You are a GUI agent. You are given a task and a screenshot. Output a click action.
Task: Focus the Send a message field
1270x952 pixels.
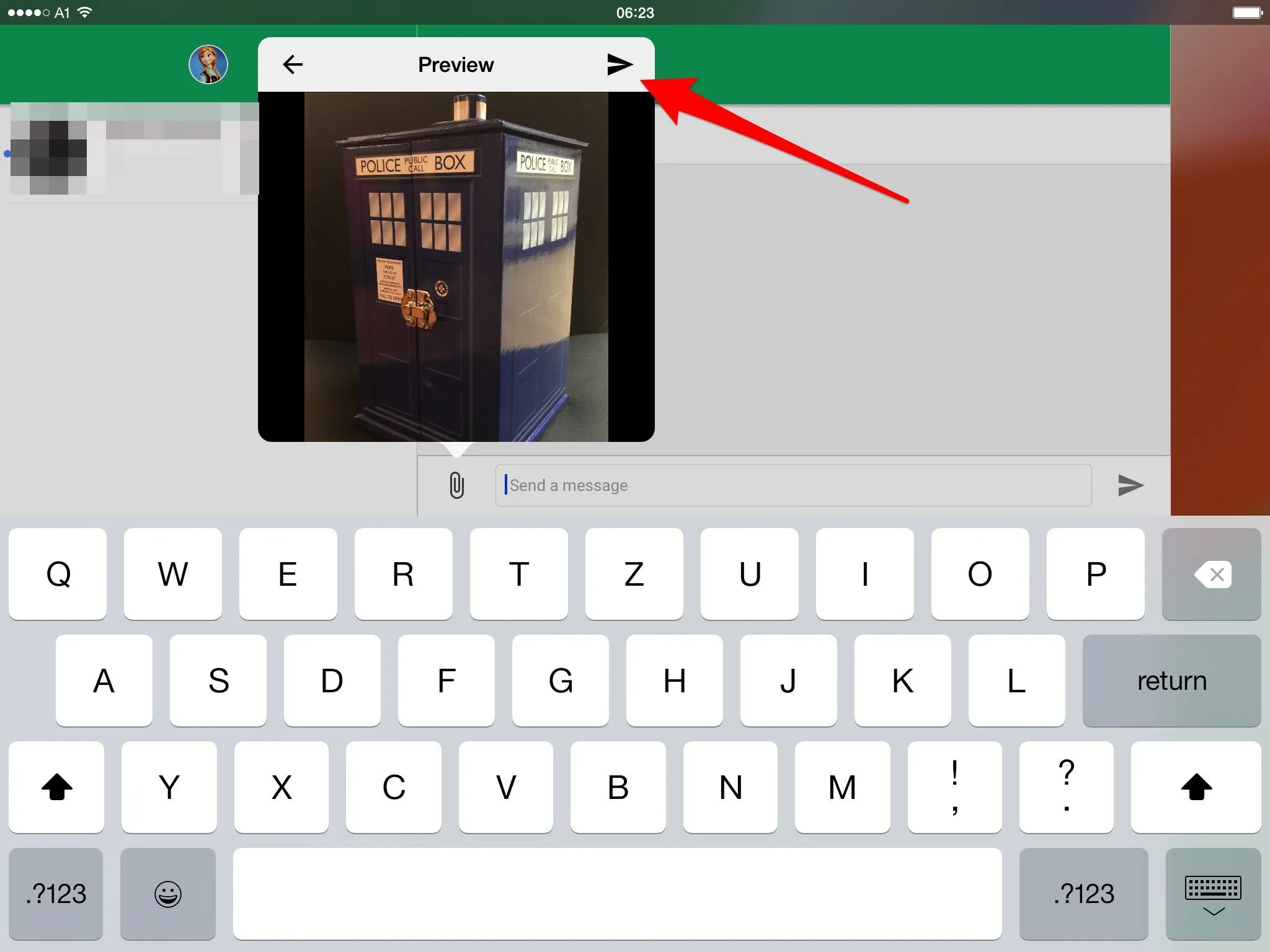coord(793,485)
